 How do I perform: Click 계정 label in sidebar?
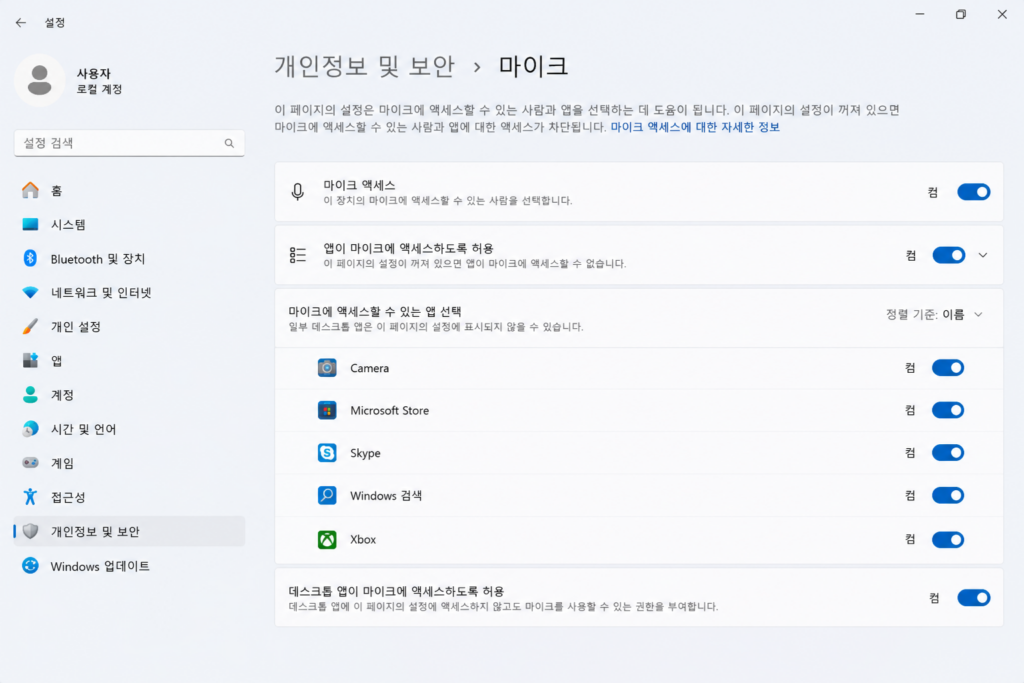pyautogui.click(x=62, y=394)
